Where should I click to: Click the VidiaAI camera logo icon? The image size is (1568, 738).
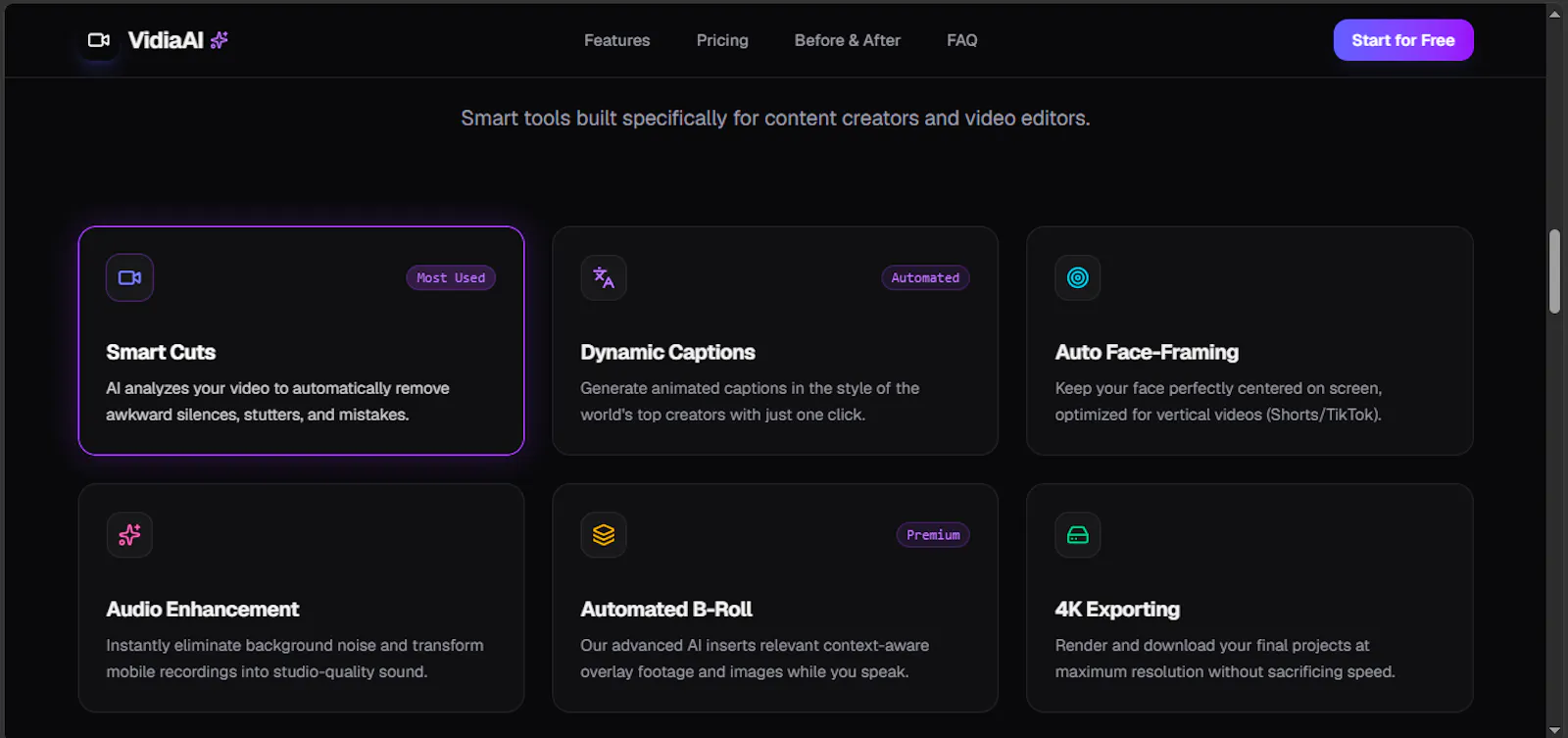[99, 40]
